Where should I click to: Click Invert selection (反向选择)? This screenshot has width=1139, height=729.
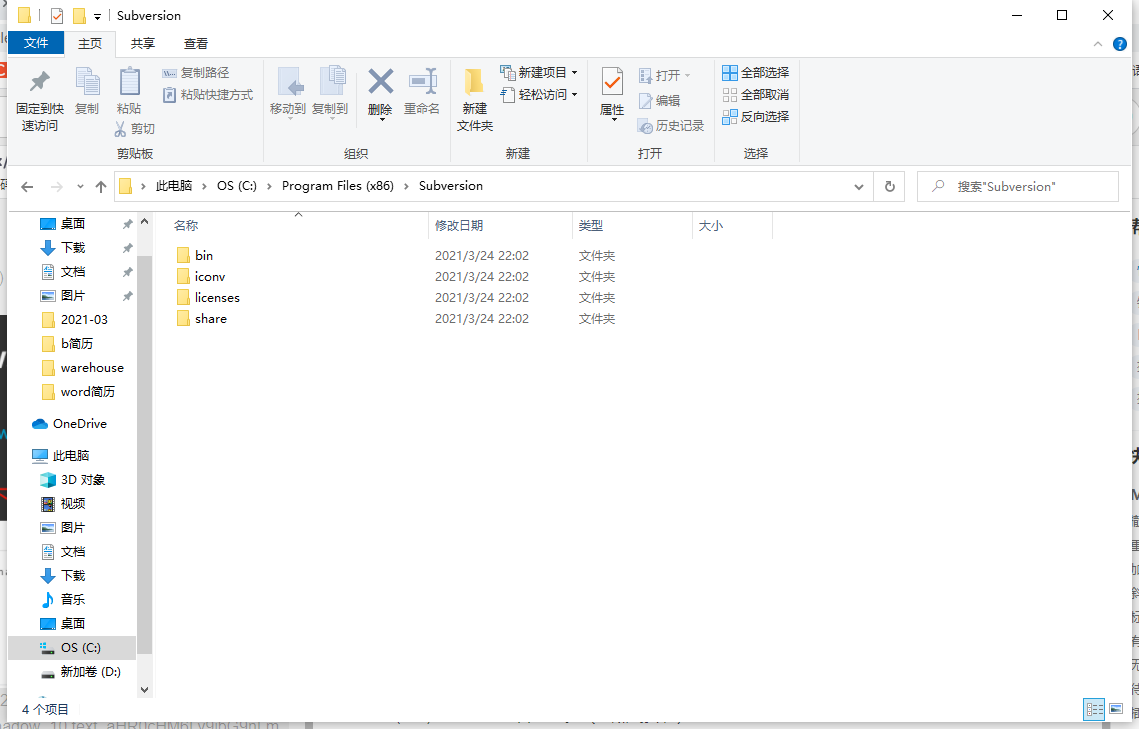pos(755,116)
